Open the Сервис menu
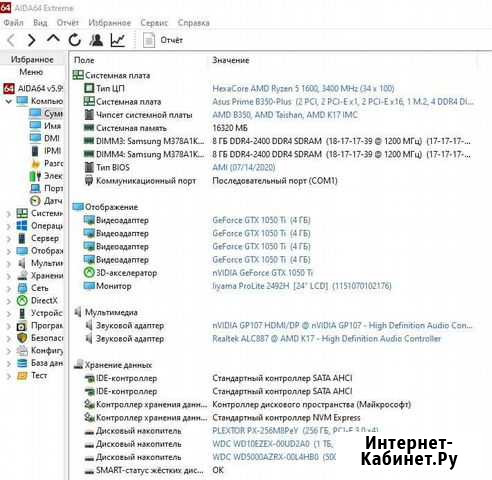 154,23
